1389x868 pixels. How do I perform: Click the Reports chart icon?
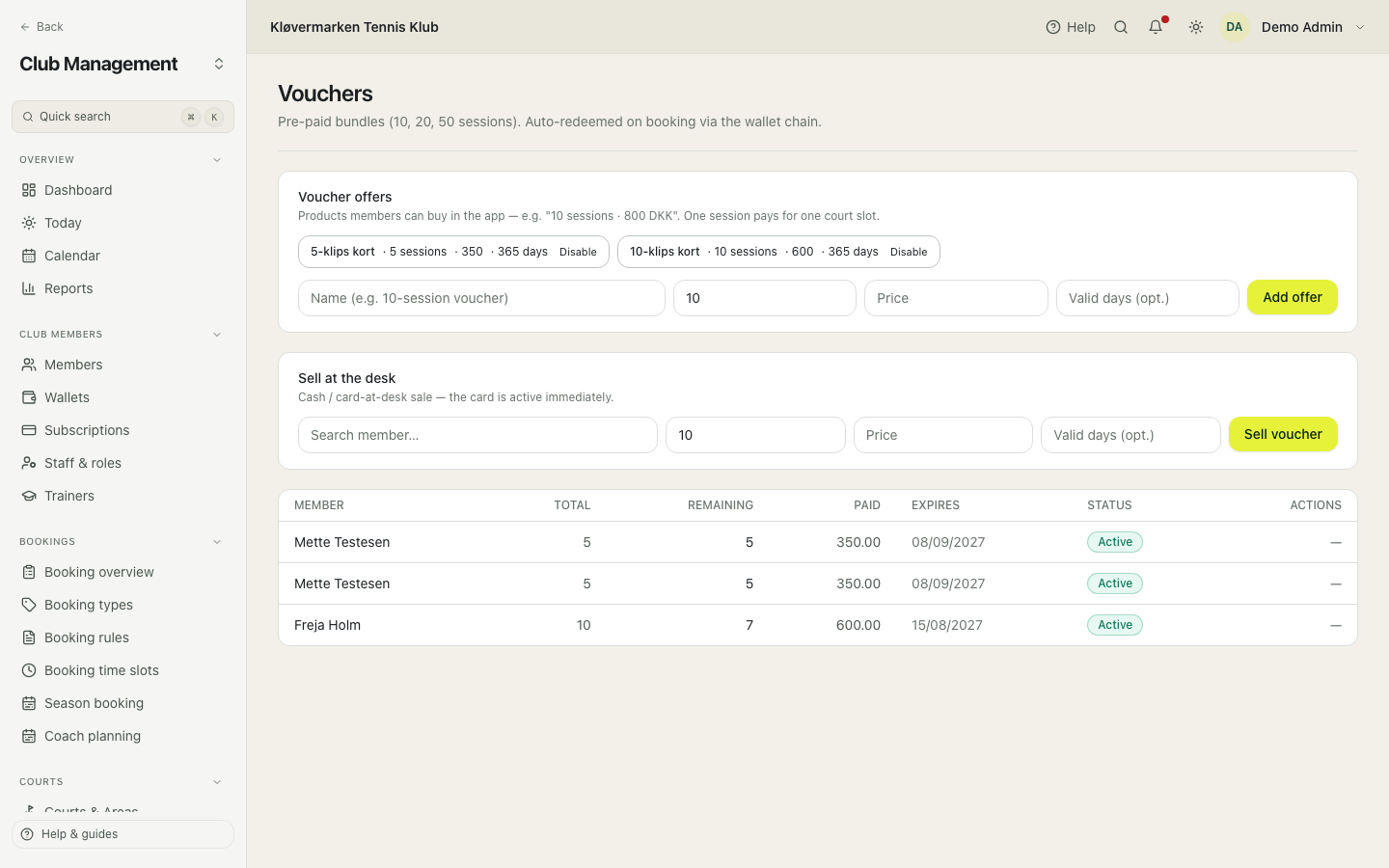tap(29, 288)
